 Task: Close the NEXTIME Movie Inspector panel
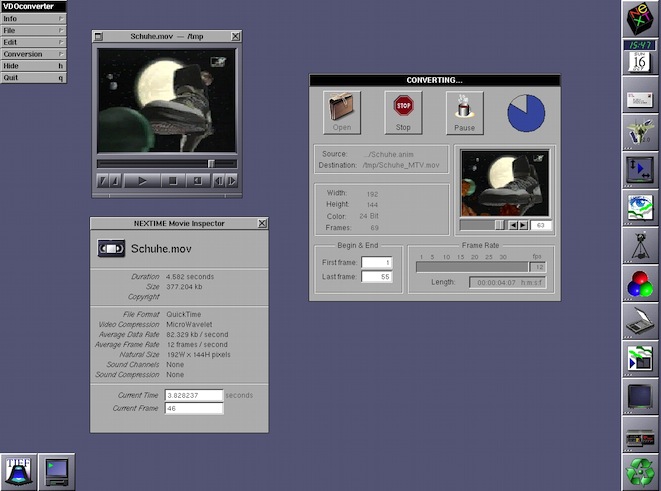point(262,223)
